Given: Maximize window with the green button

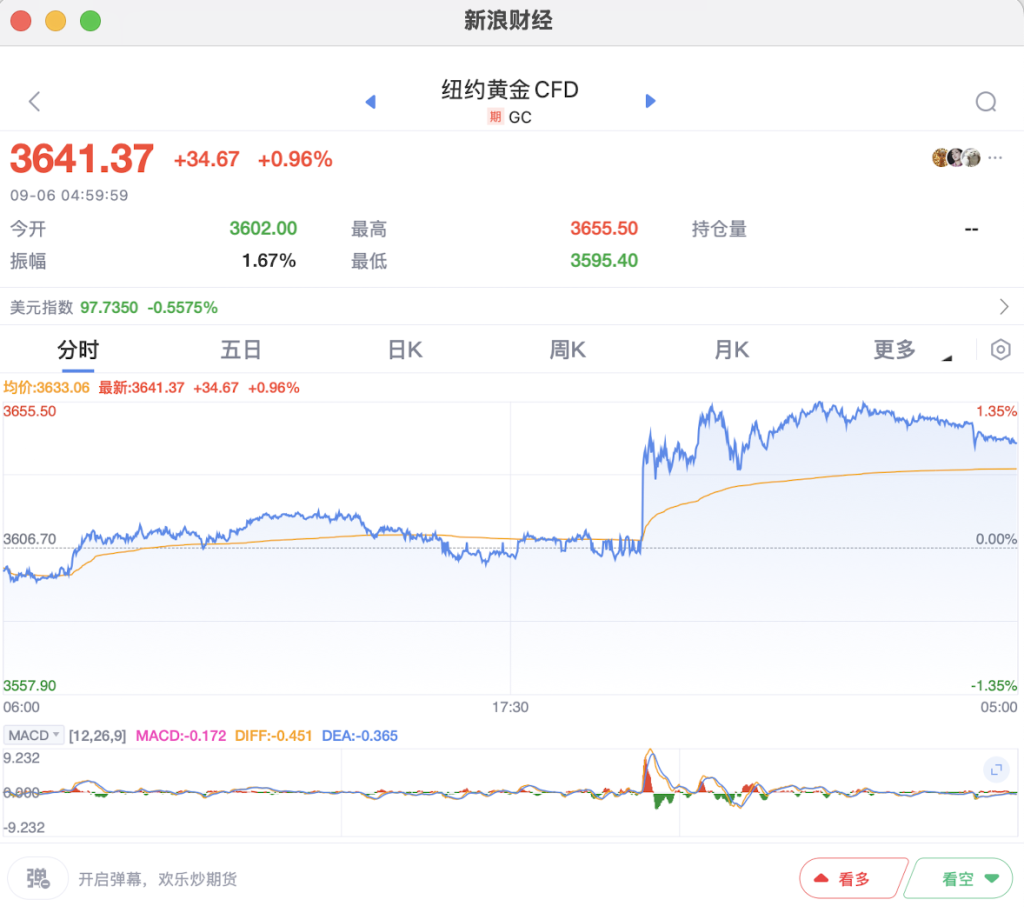Looking at the screenshot, I should coord(90,21).
